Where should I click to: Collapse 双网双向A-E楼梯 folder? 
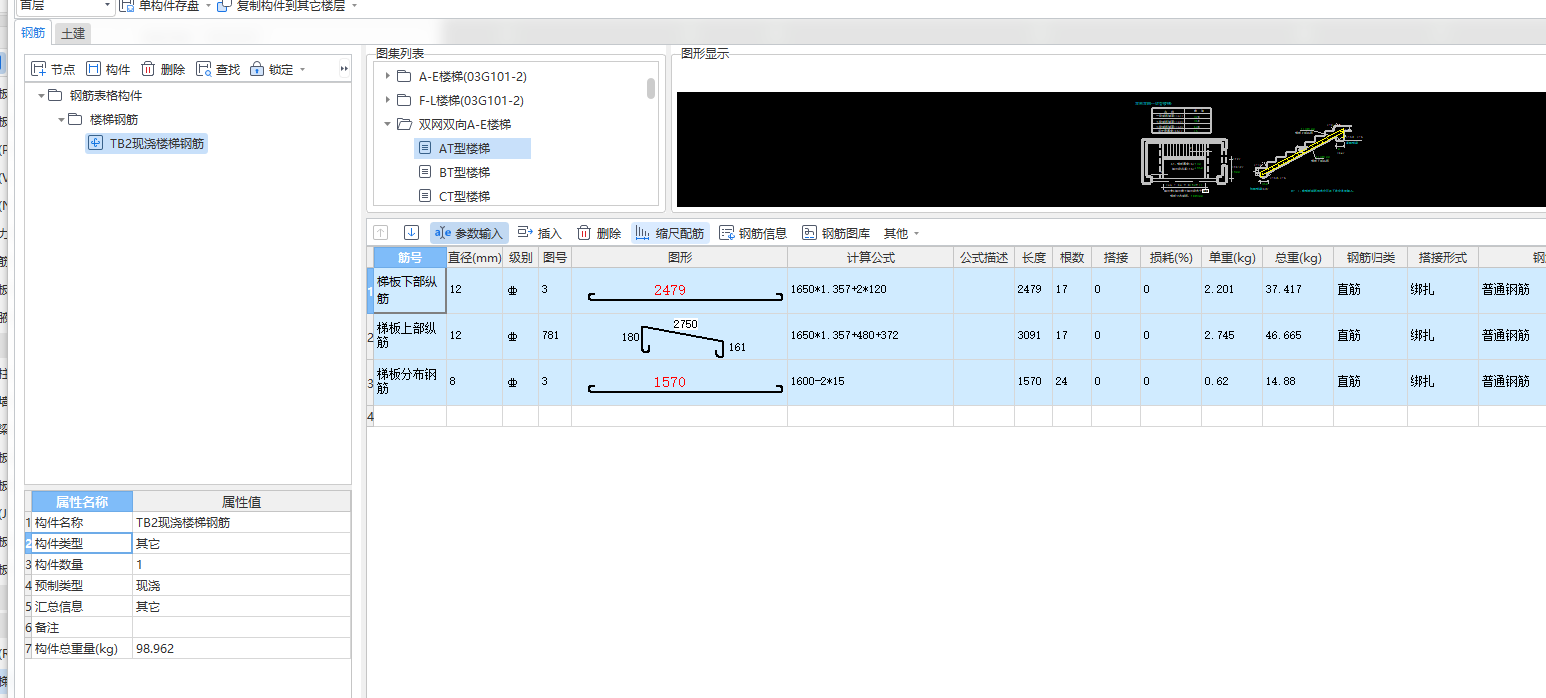tap(388, 124)
